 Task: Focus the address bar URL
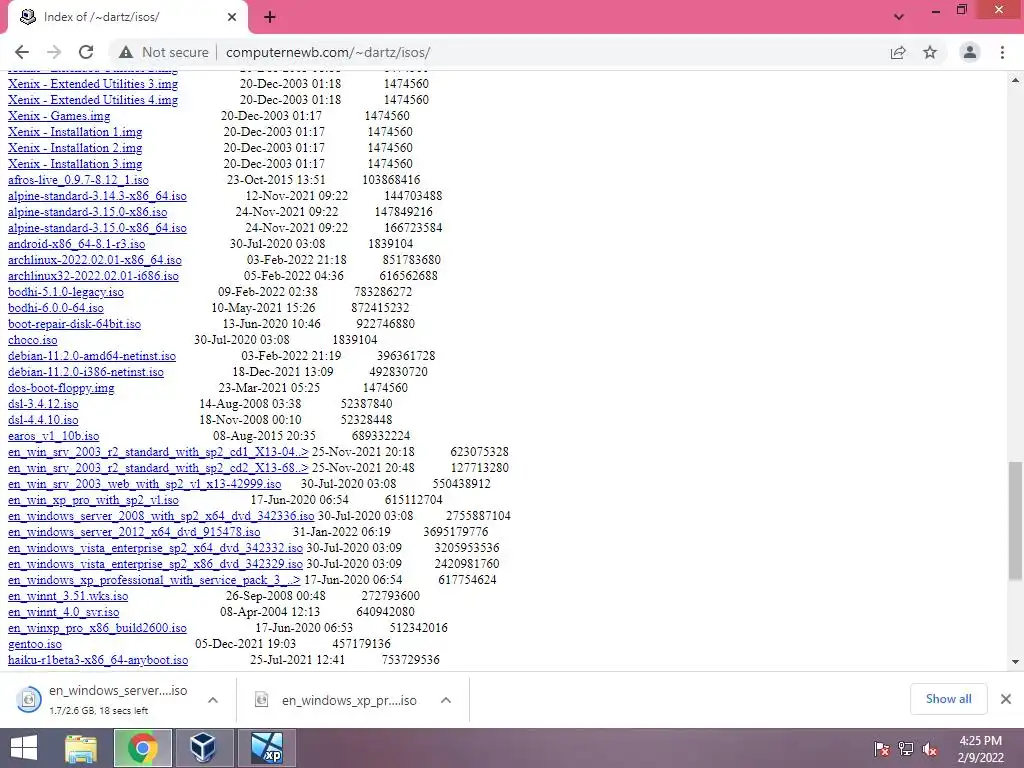click(328, 52)
